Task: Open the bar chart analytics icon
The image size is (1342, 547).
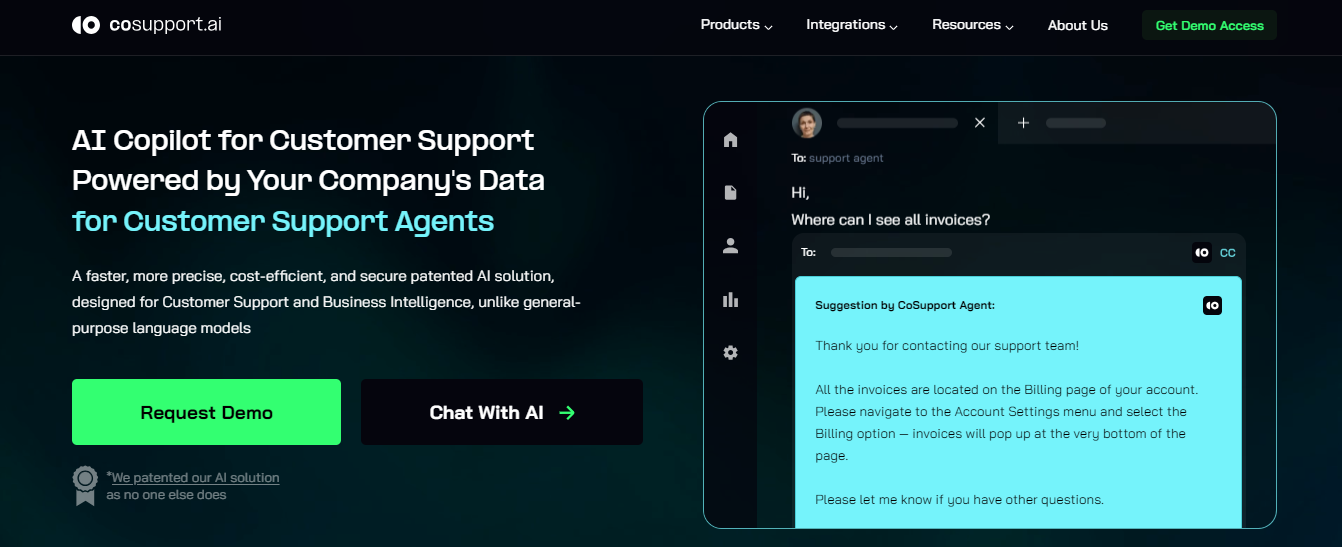Action: (730, 299)
